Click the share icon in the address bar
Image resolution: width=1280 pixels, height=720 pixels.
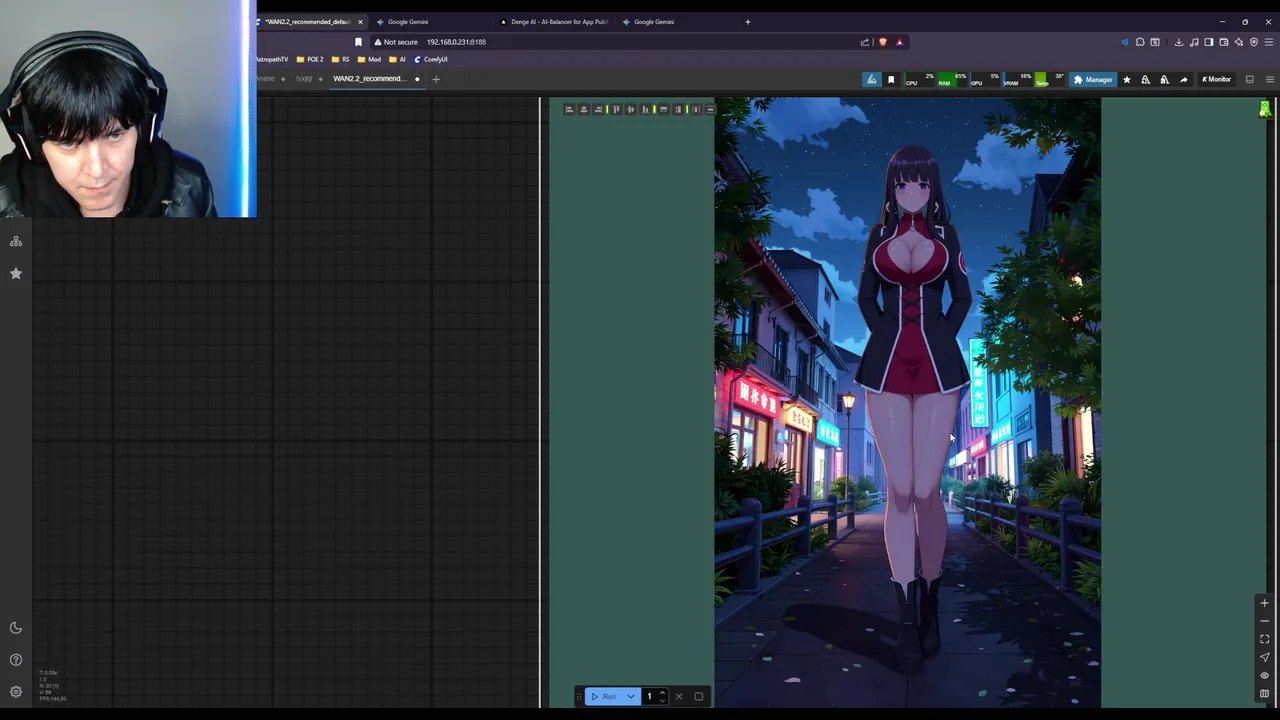click(864, 42)
